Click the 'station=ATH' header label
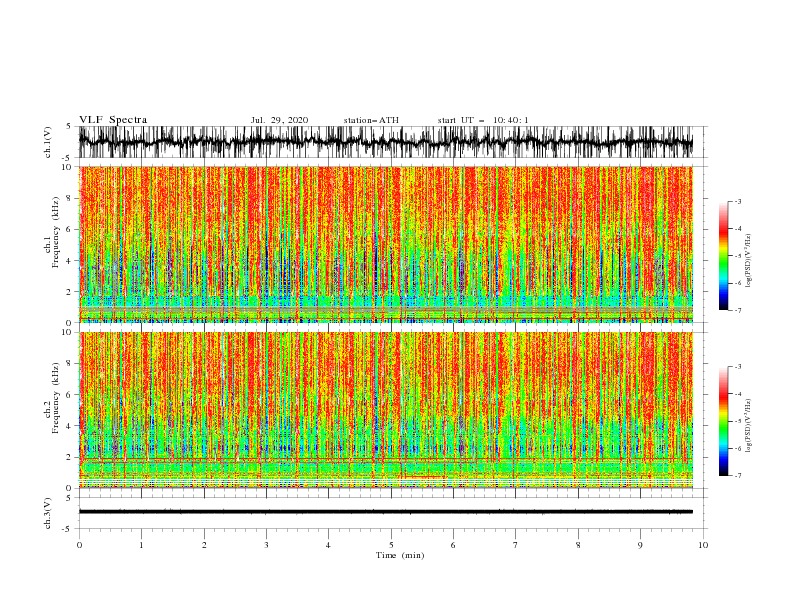Image resolution: width=792 pixels, height=612 pixels. [371, 120]
